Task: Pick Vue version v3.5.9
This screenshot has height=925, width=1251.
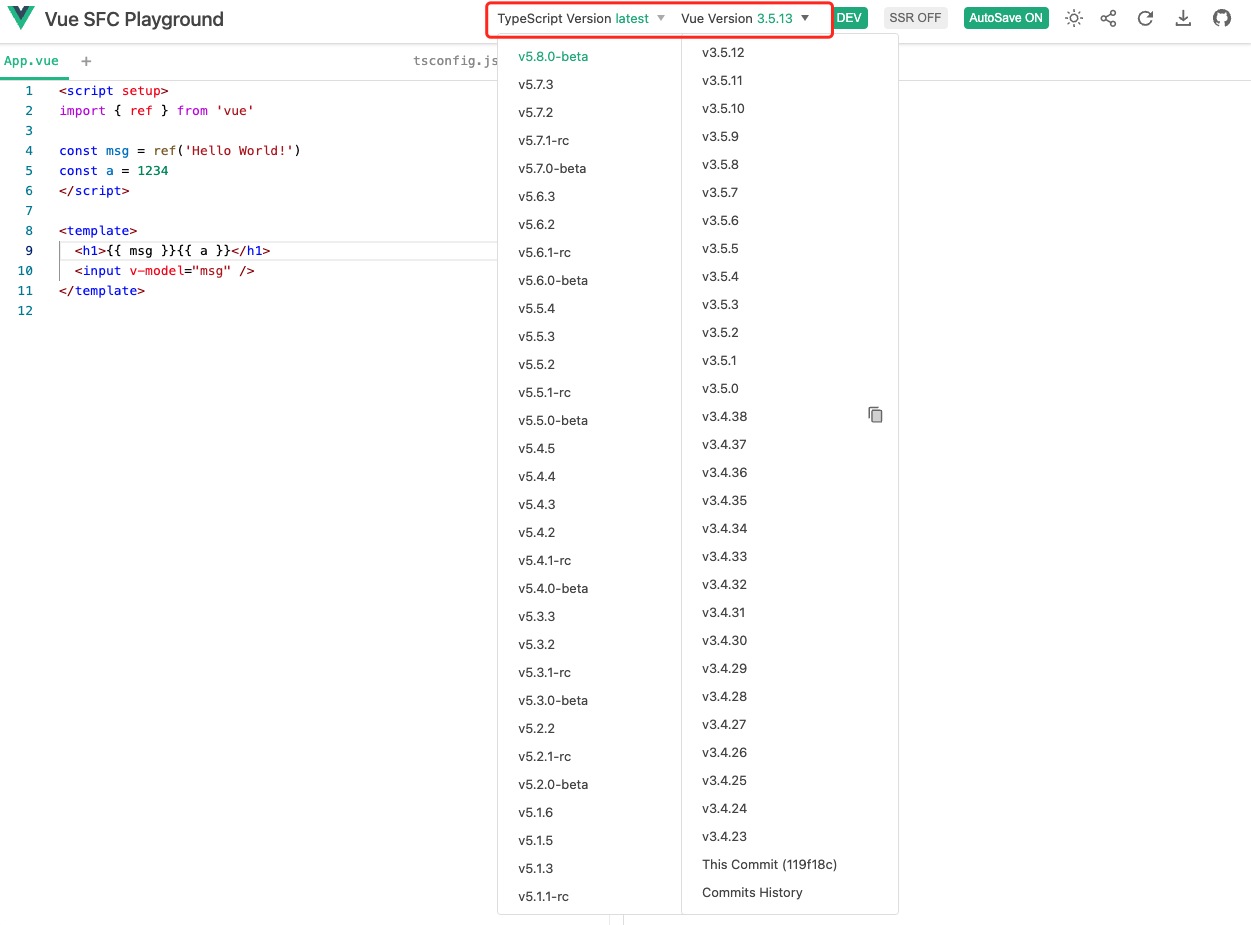Action: tap(720, 137)
